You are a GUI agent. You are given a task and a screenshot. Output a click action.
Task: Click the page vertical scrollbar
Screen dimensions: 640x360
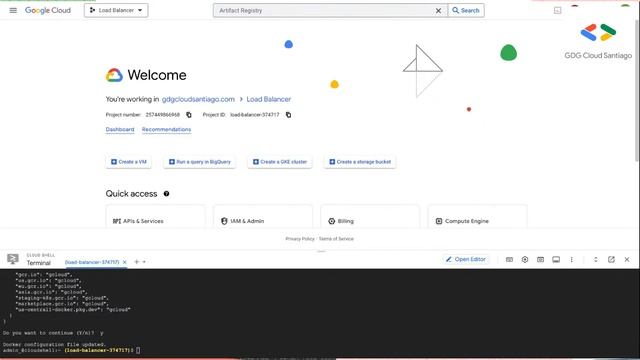click(637, 90)
